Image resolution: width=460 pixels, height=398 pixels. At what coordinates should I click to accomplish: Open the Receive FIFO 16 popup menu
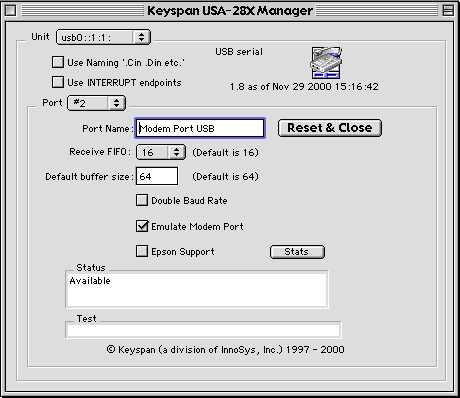[x=161, y=152]
